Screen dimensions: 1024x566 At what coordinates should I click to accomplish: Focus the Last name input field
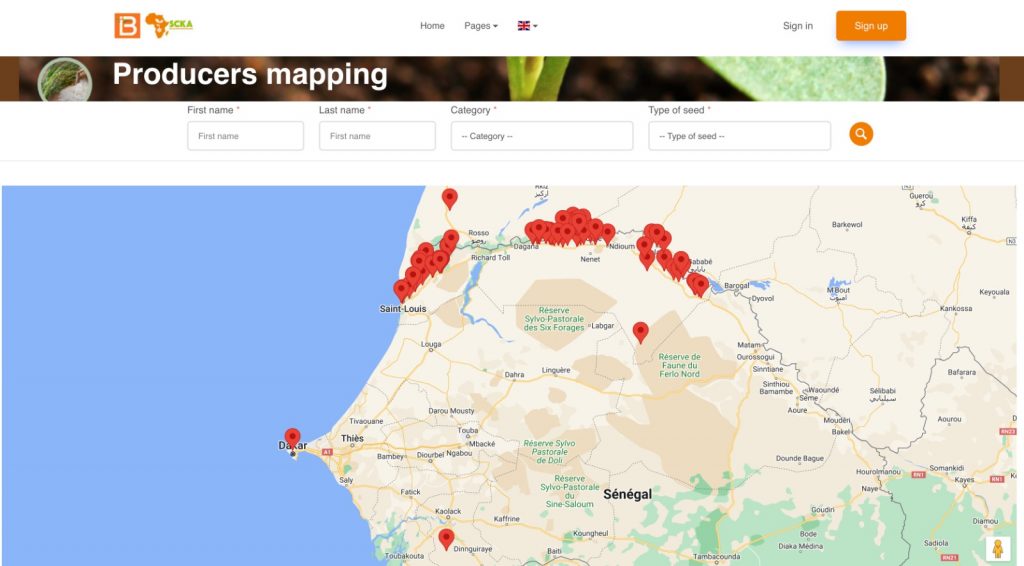point(377,136)
